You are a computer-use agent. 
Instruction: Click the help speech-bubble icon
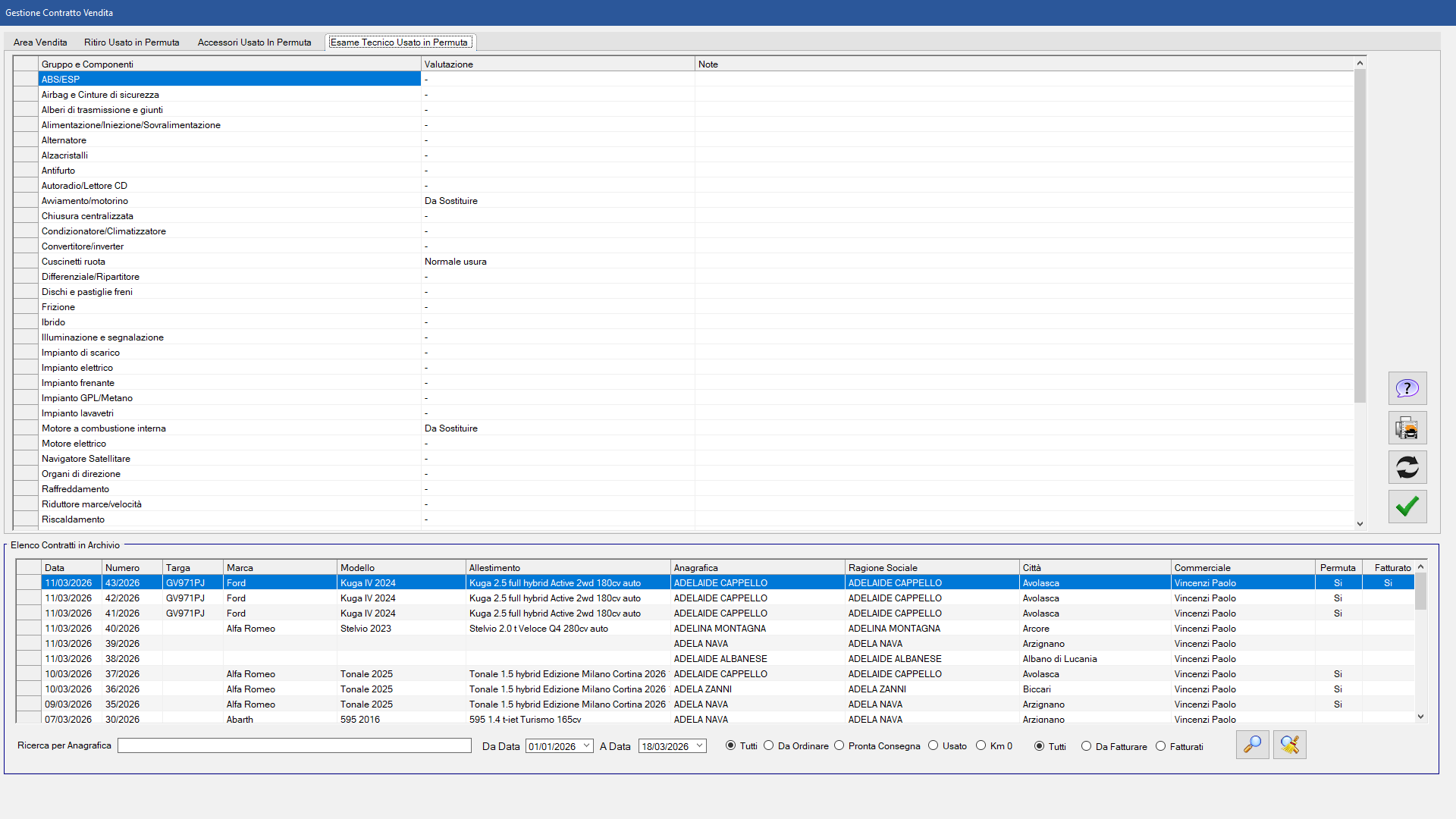(x=1407, y=388)
